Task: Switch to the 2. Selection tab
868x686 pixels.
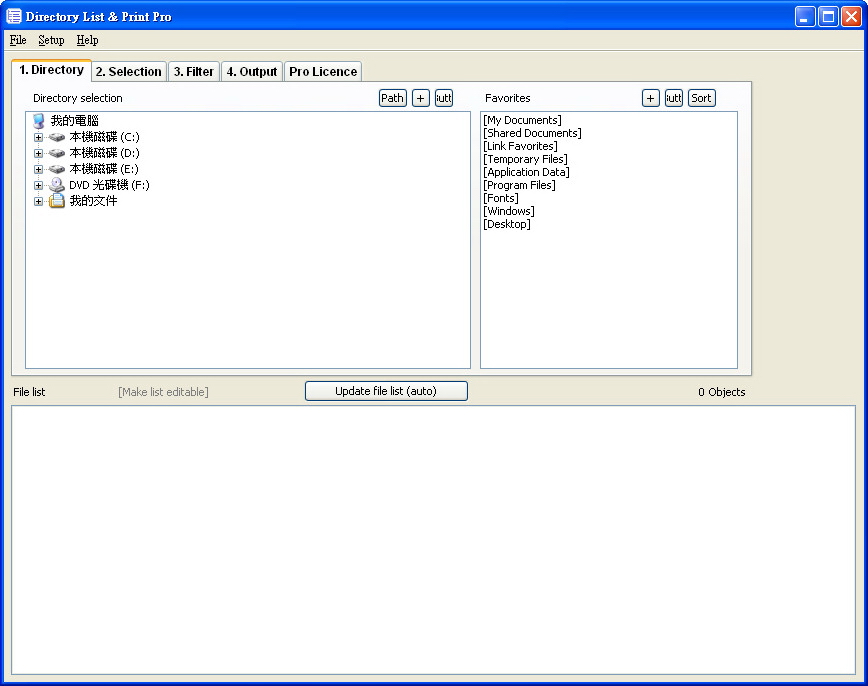Action: 128,72
